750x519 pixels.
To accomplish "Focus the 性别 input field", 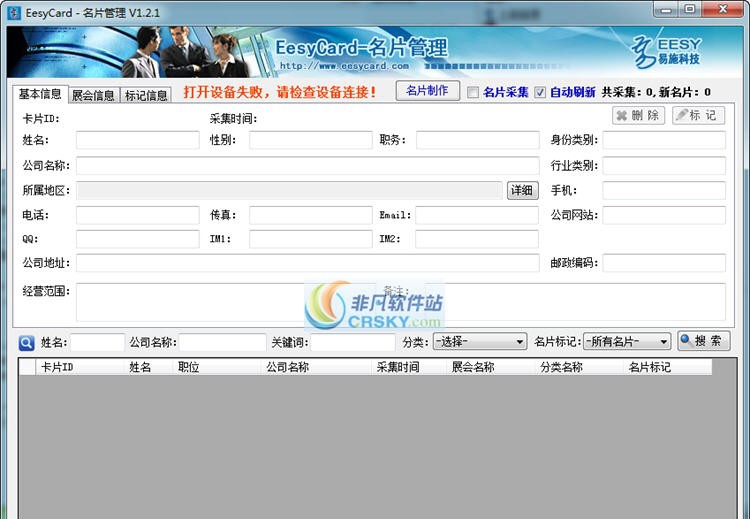I will (x=310, y=140).
